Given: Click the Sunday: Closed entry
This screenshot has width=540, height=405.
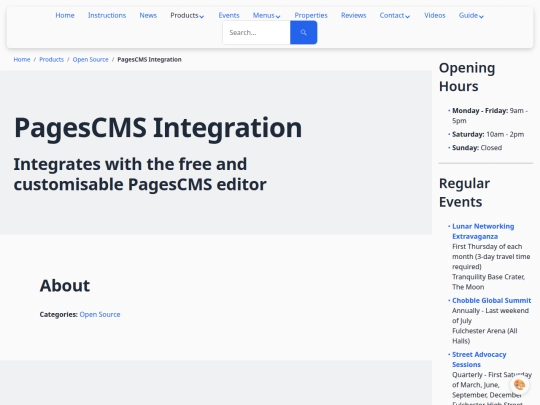Looking at the screenshot, I should (477, 148).
